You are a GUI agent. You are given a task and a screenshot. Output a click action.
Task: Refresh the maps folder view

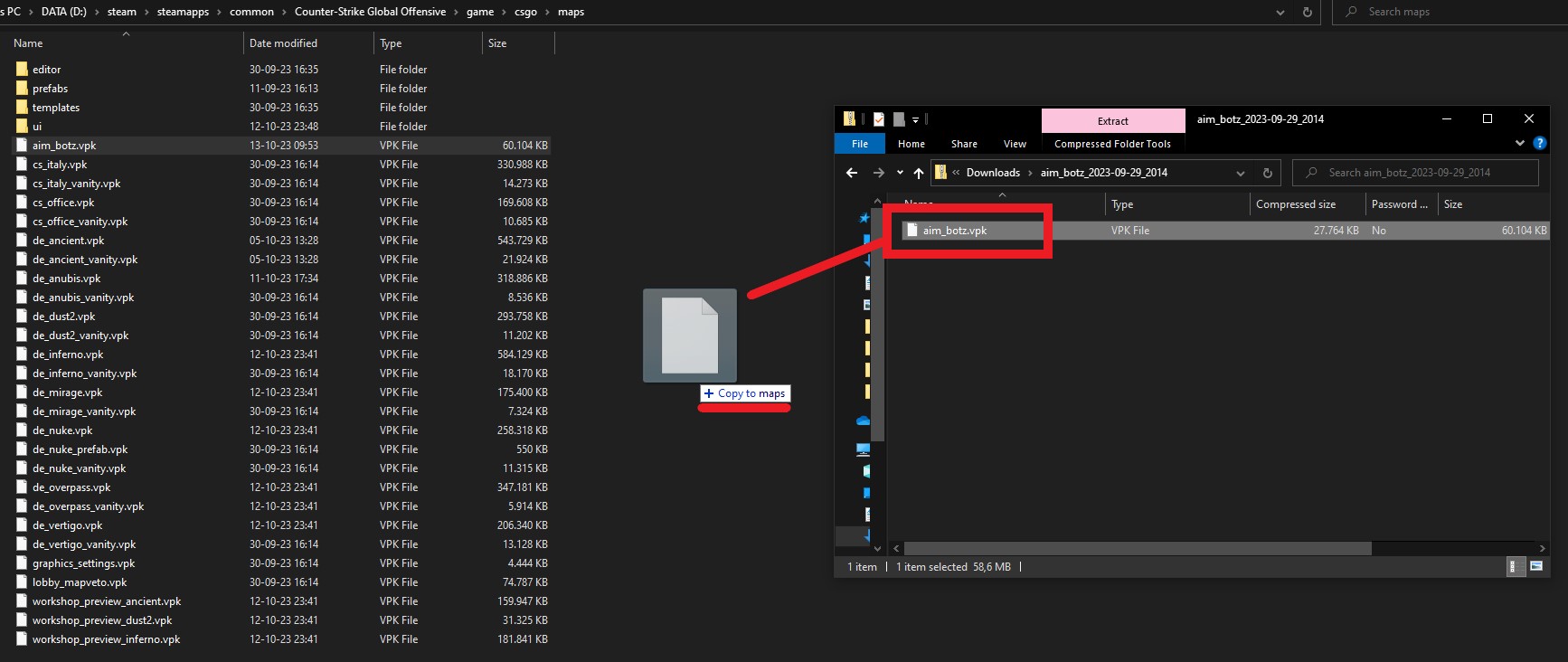pos(1307,12)
